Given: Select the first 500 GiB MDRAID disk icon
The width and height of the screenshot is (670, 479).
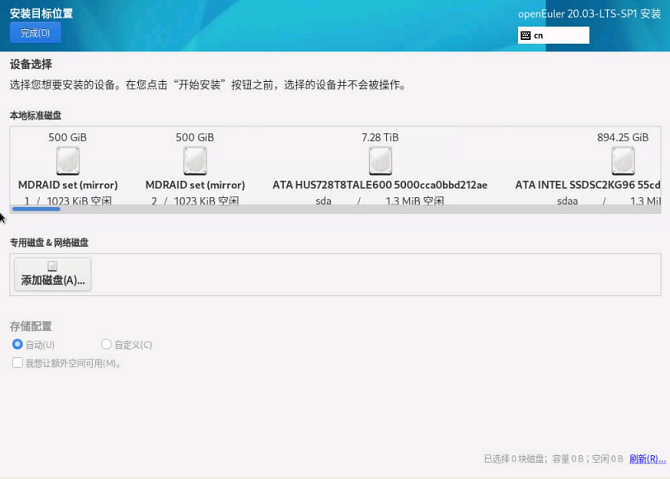Looking at the screenshot, I should [x=67, y=160].
